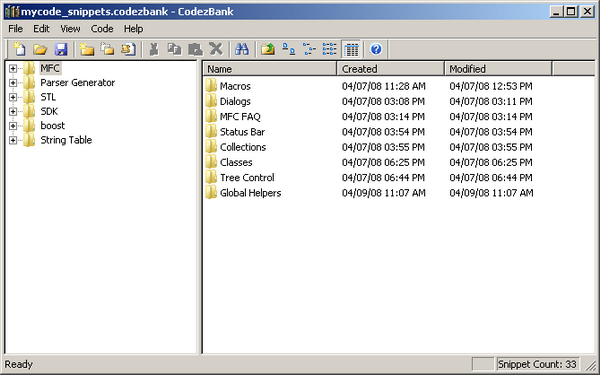Click the Macros created date 11:28 AM
This screenshot has height=375, width=600.
point(384,86)
